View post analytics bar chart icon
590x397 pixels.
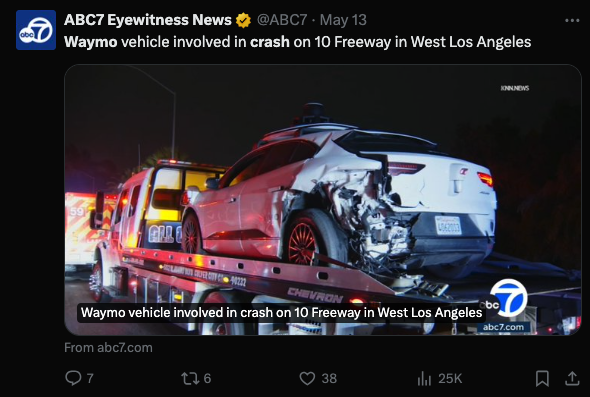(424, 379)
